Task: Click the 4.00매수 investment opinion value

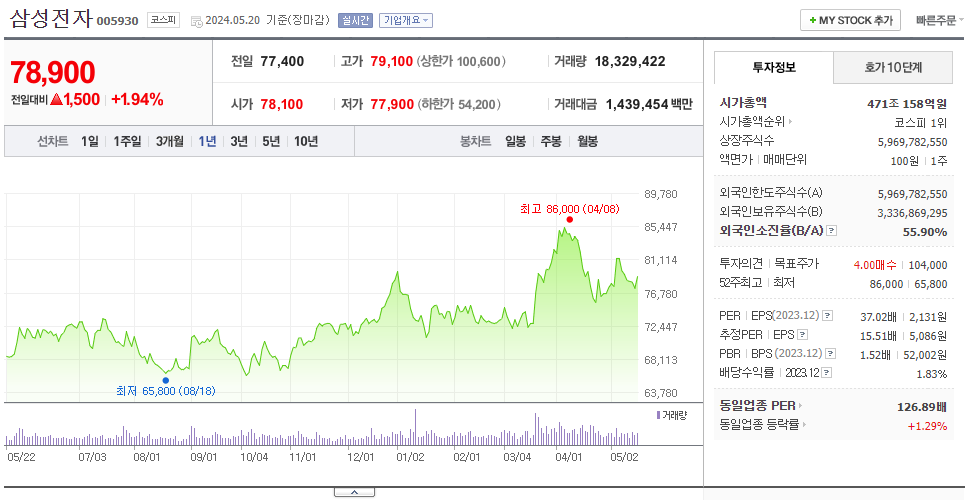Action: 875,265
